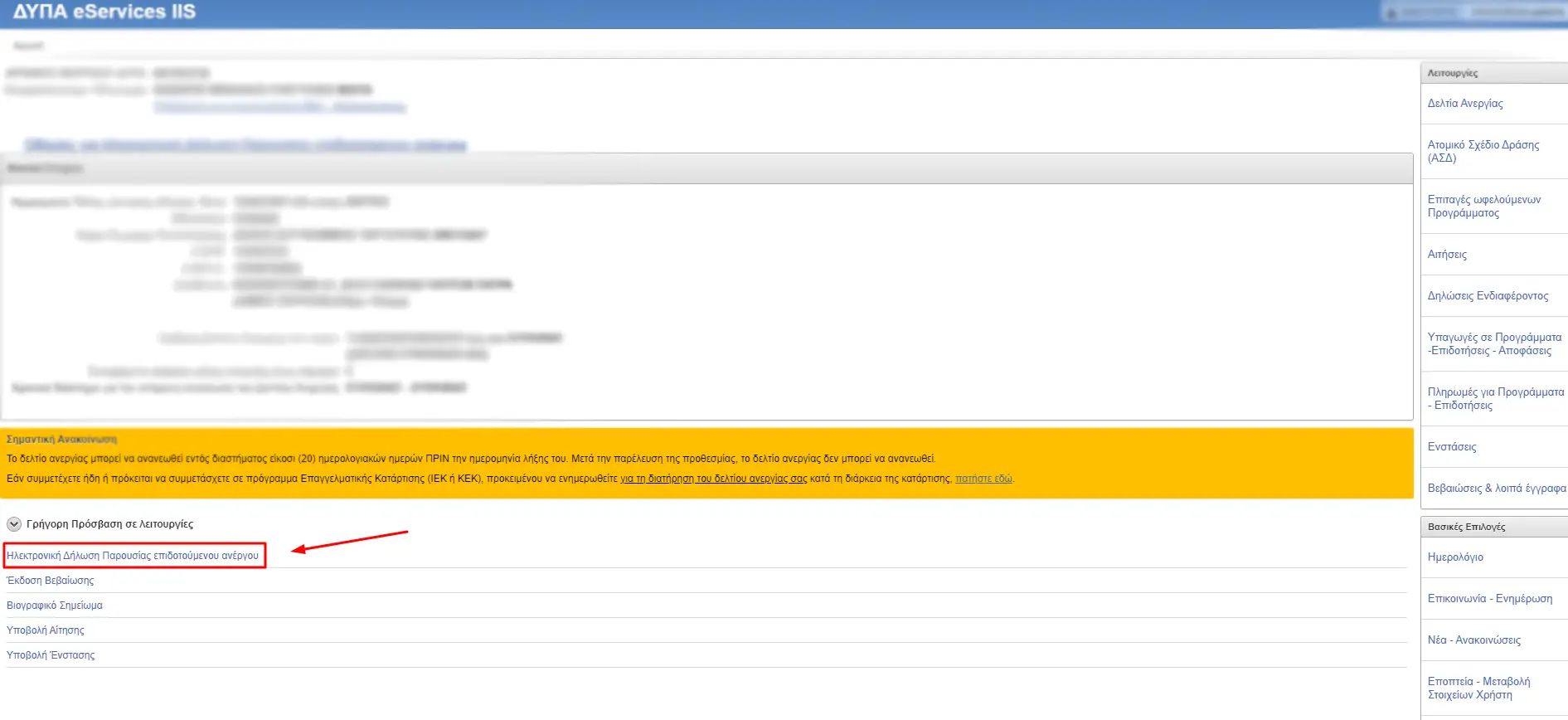This screenshot has height=720, width=1568.
Task: Open Επιταγές ωφελούμενων Προγράμματος menu item
Action: [1483, 206]
